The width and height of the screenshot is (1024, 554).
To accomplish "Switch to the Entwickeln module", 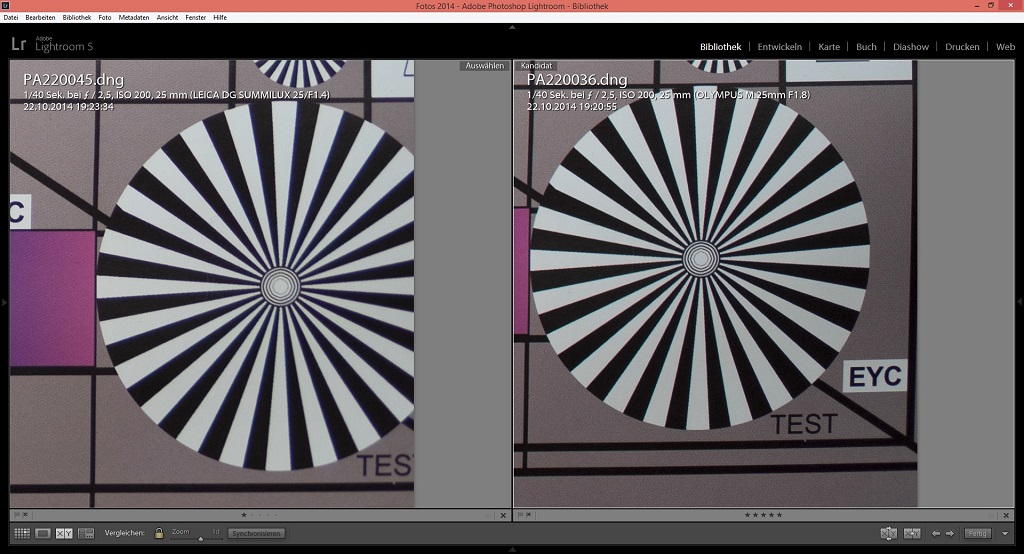I will click(779, 46).
